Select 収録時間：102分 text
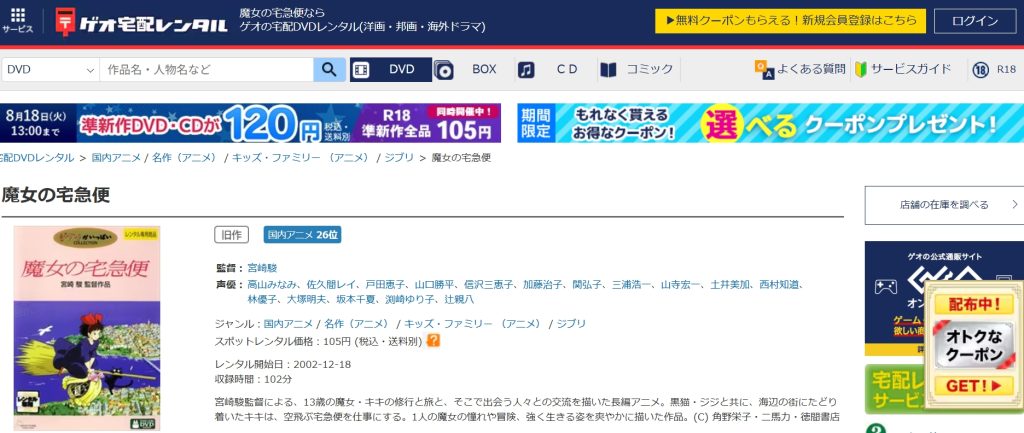The image size is (1024, 433). (253, 379)
